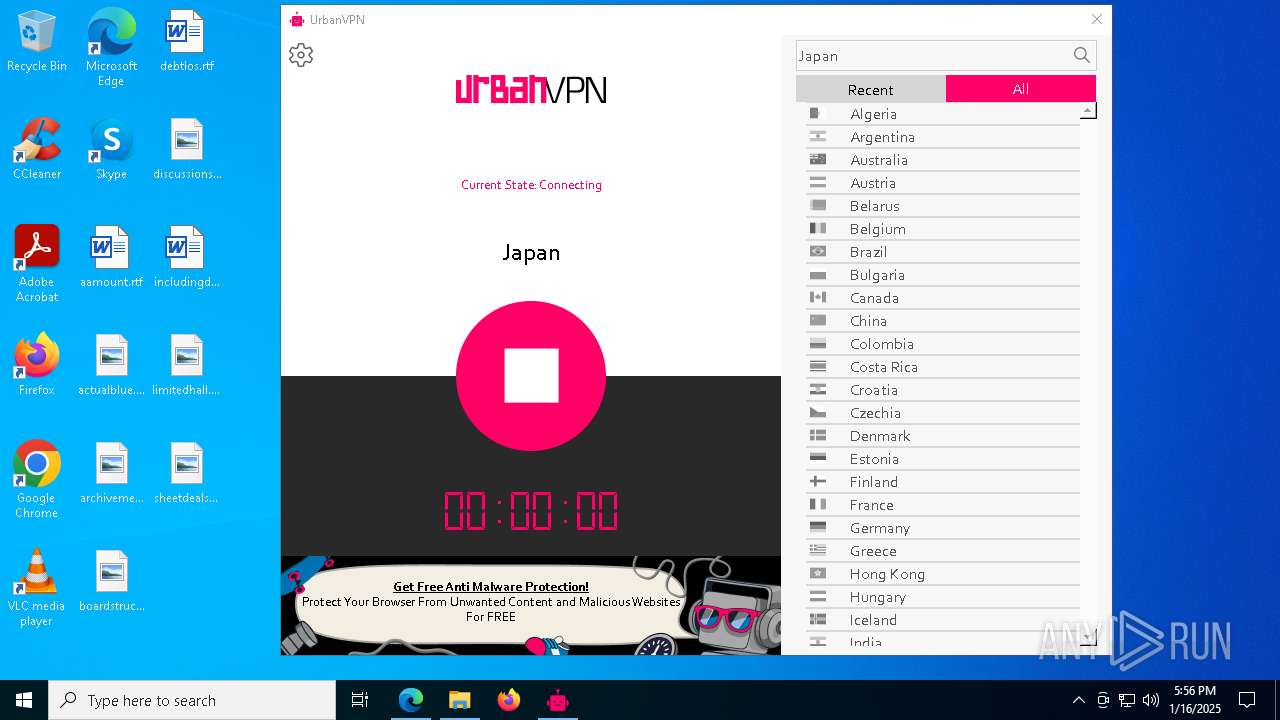Select France in country list

pos(943,505)
